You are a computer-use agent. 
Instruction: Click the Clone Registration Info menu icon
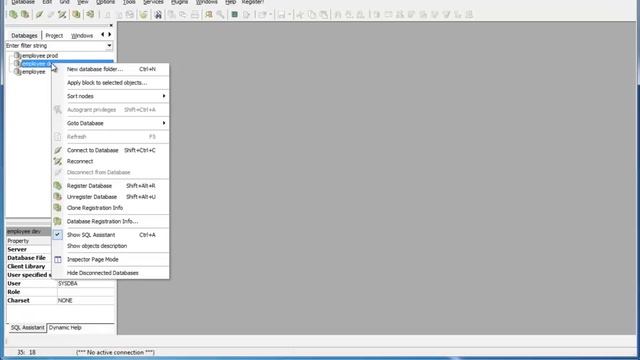(58, 208)
